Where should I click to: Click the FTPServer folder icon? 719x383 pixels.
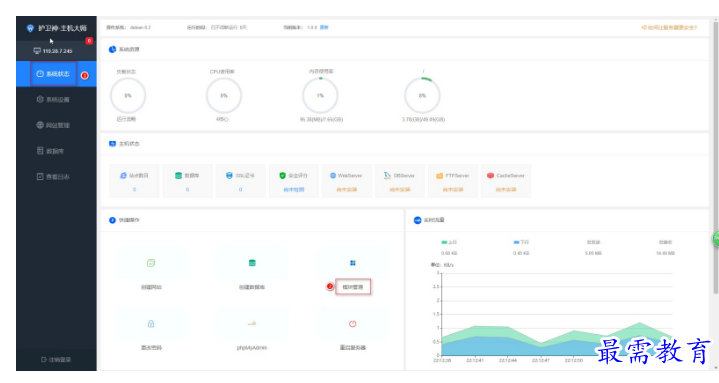click(439, 176)
